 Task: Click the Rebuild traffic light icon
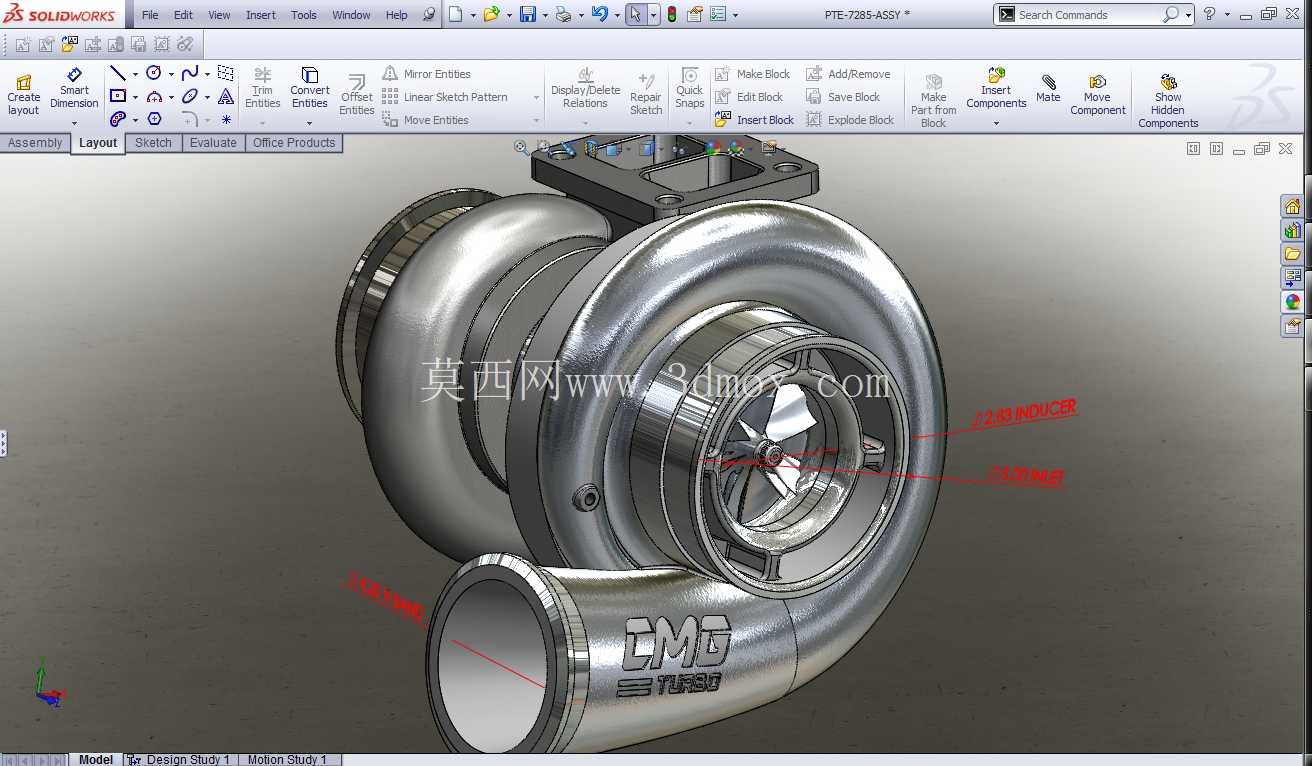671,14
